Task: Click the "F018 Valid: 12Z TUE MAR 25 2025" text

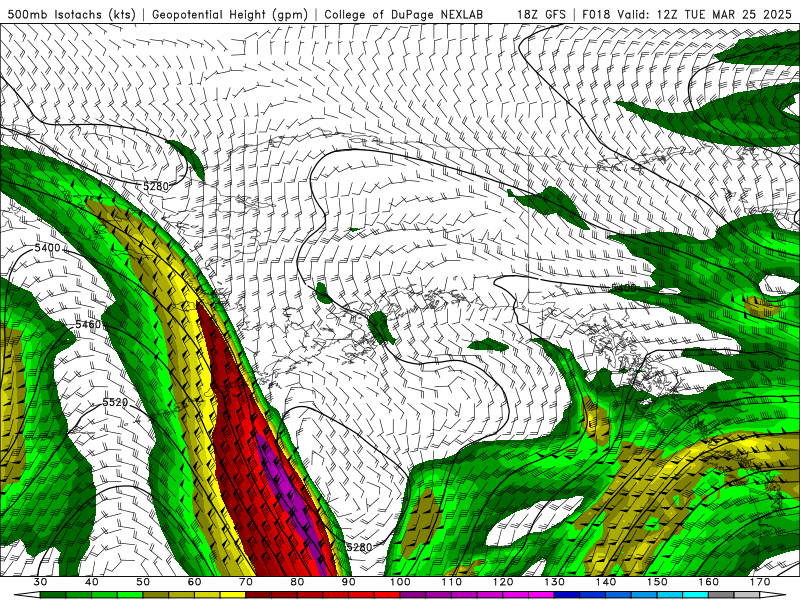Action: (x=687, y=14)
